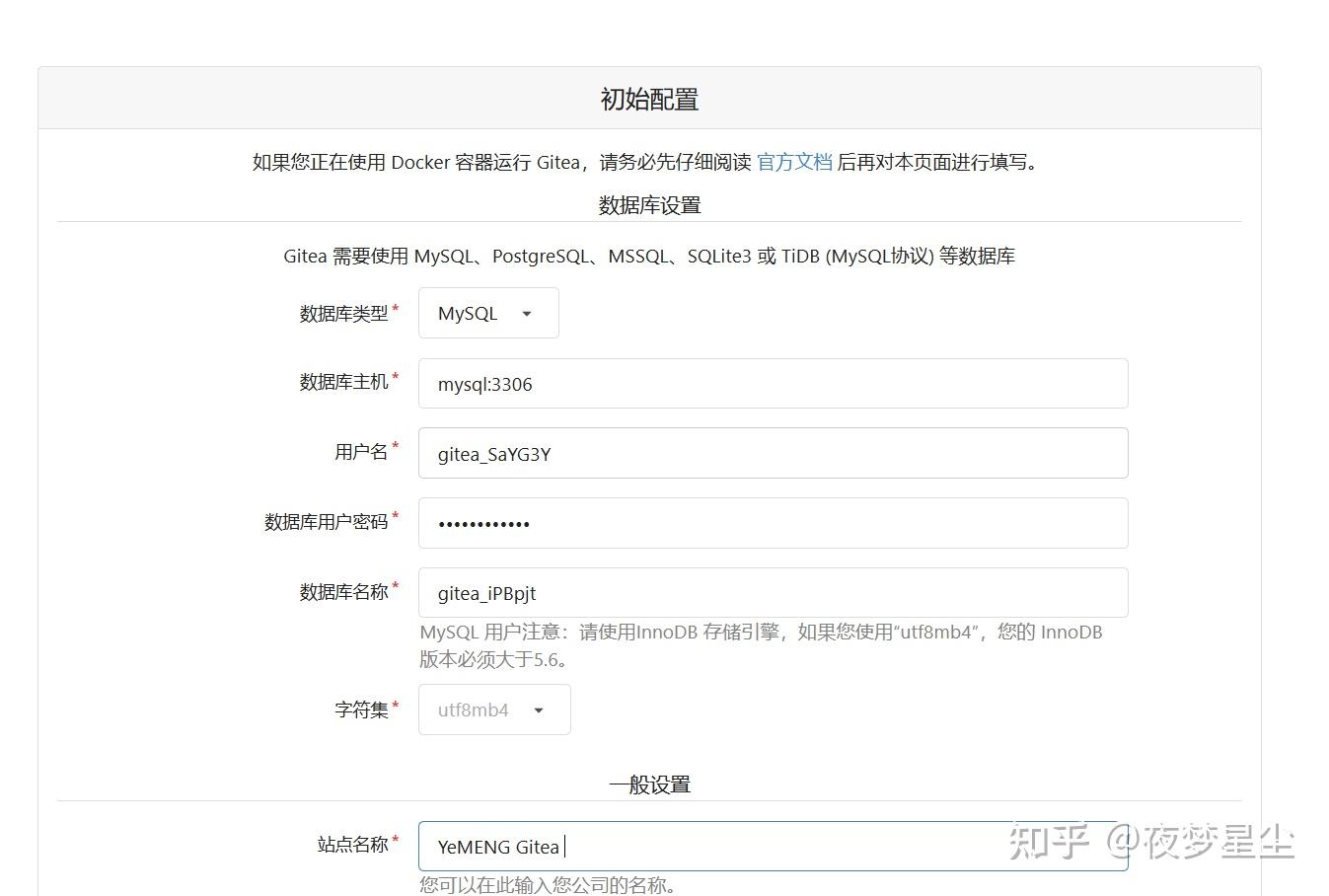Click inside the 数据库主机 field showing mysql:3306
This screenshot has width=1329, height=896.
(691, 384)
